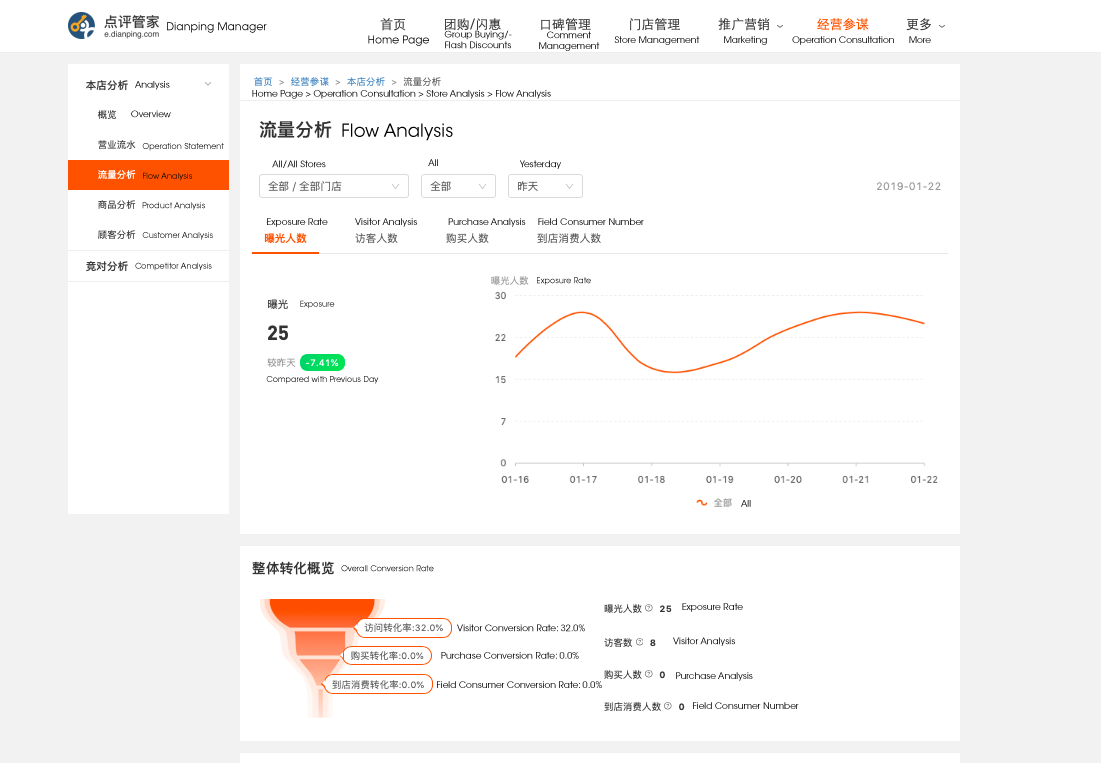Open the Yesterday 昨天 date dropdown
This screenshot has height=763, width=1101.
tap(545, 186)
